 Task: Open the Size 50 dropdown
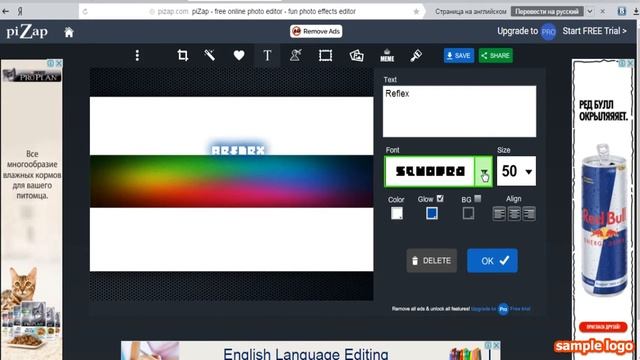(x=516, y=171)
